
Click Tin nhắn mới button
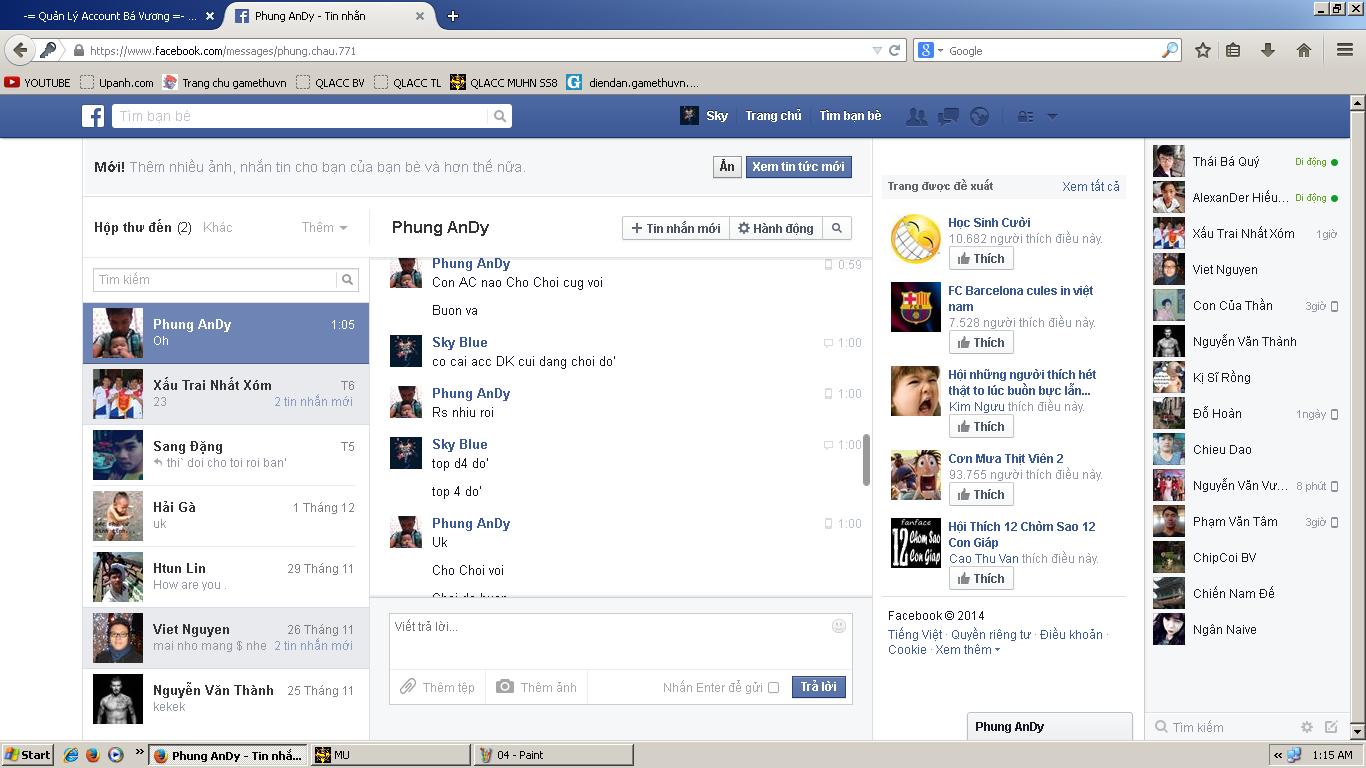(676, 228)
